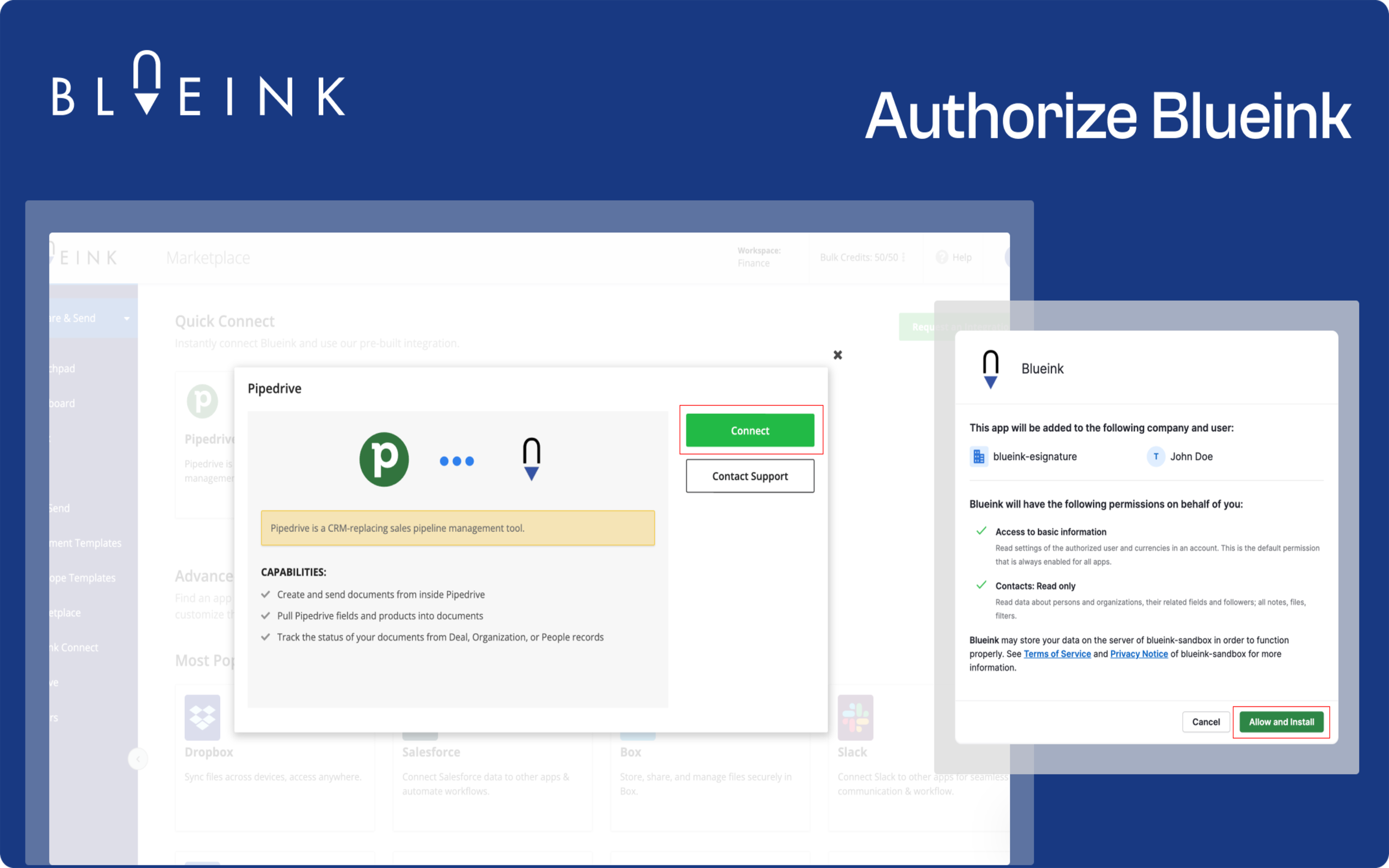Click the Blueink logo in the banner
Image resolution: width=1389 pixels, height=868 pixels.
coord(199,84)
